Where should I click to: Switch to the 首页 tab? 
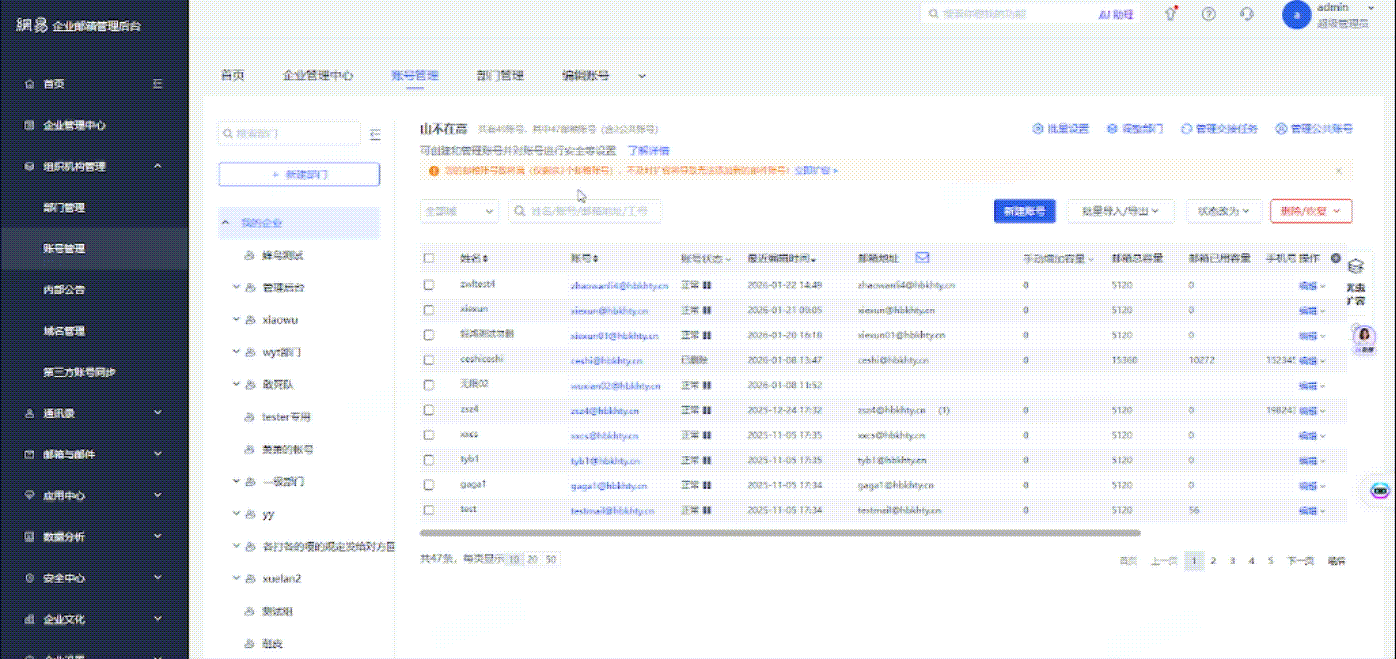(x=233, y=75)
